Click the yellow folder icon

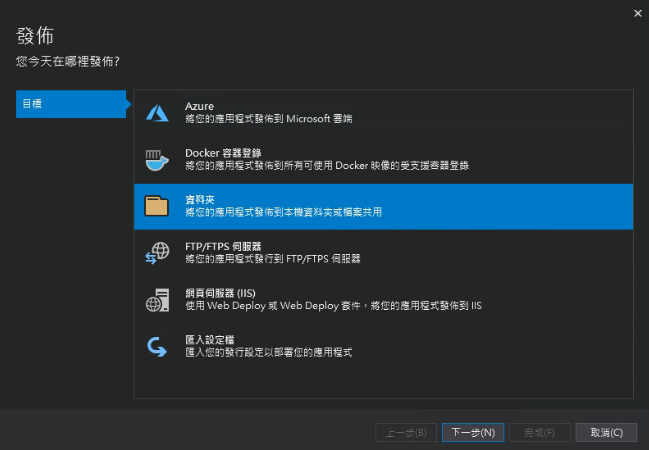156,206
